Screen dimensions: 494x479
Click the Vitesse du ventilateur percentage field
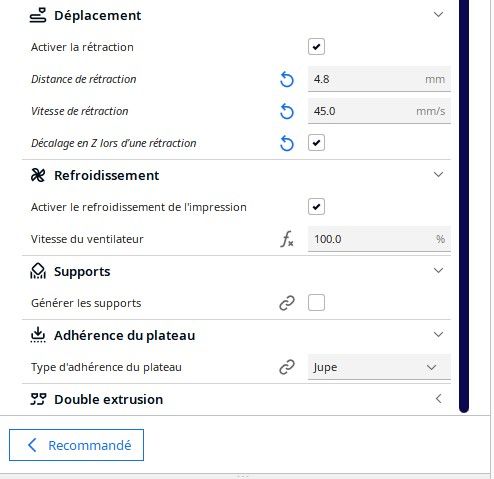379,239
